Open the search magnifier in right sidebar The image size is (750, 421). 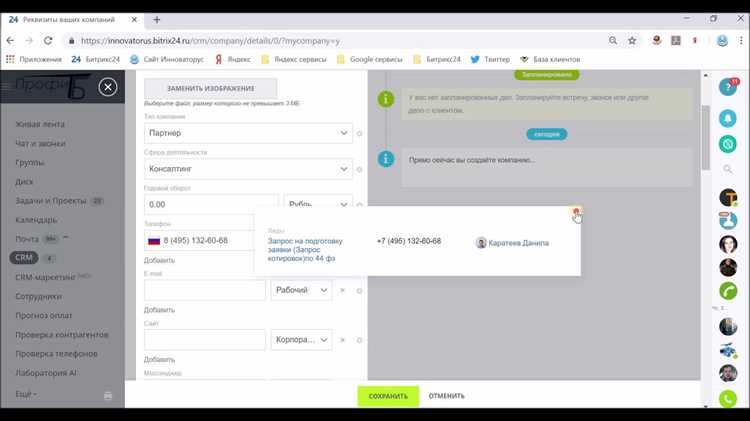(728, 169)
